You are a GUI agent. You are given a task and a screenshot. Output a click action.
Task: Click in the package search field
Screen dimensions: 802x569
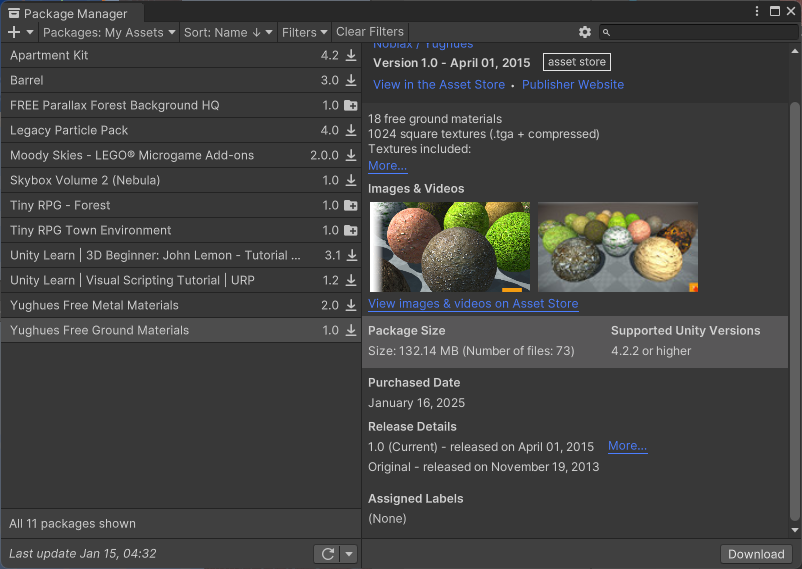[698, 32]
